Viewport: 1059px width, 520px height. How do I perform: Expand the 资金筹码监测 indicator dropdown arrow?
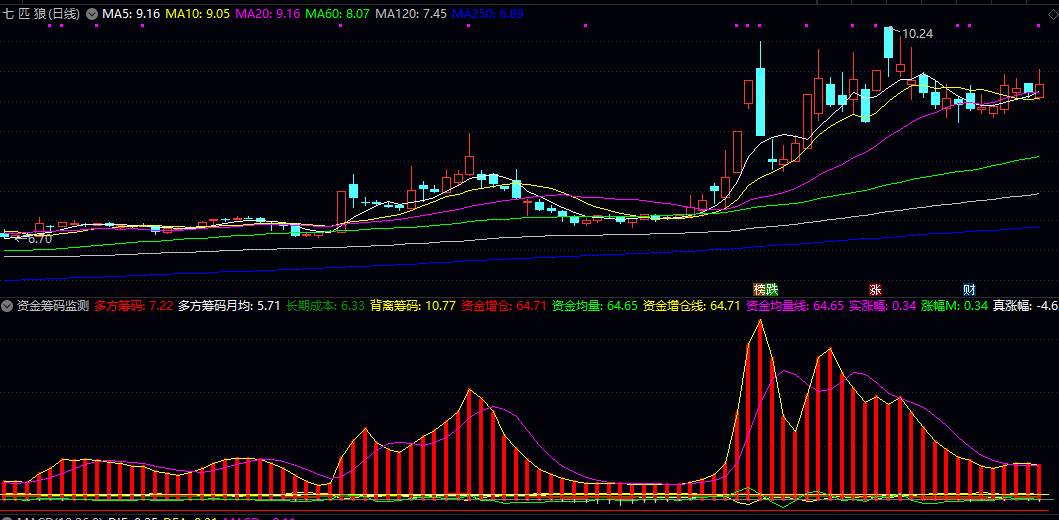(8, 306)
